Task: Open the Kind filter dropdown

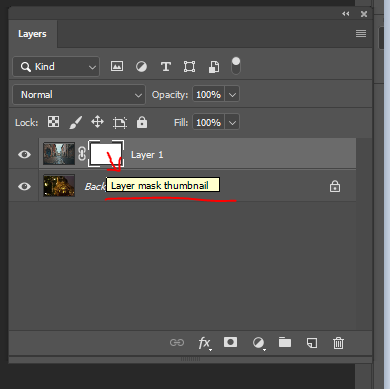Action: tap(56, 67)
